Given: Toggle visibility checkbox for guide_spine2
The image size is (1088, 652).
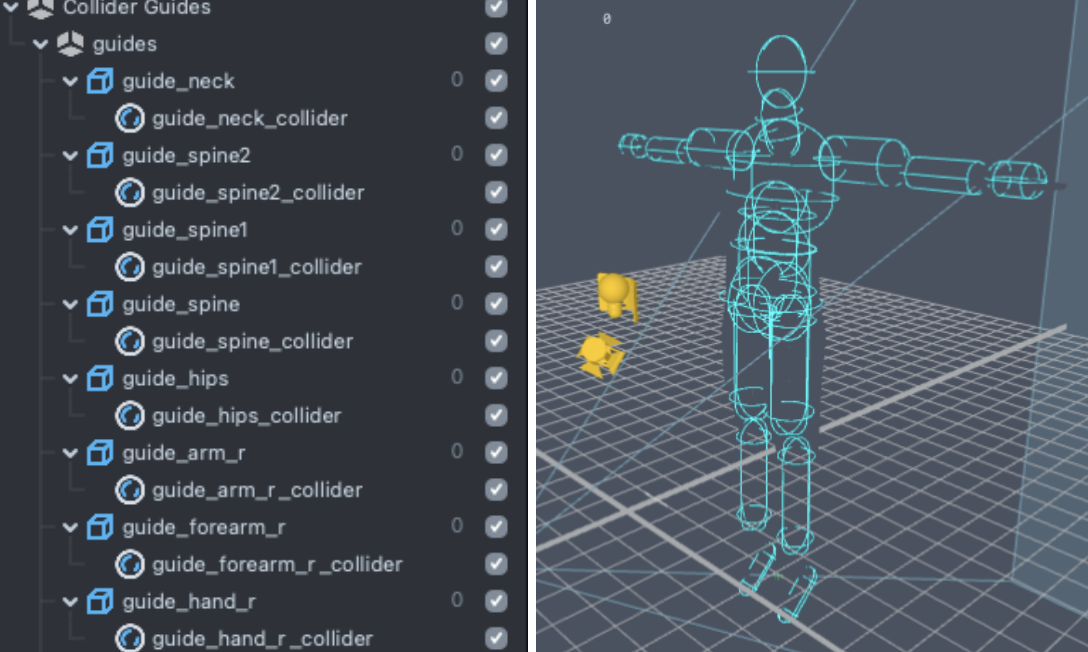Looking at the screenshot, I should pos(496,155).
